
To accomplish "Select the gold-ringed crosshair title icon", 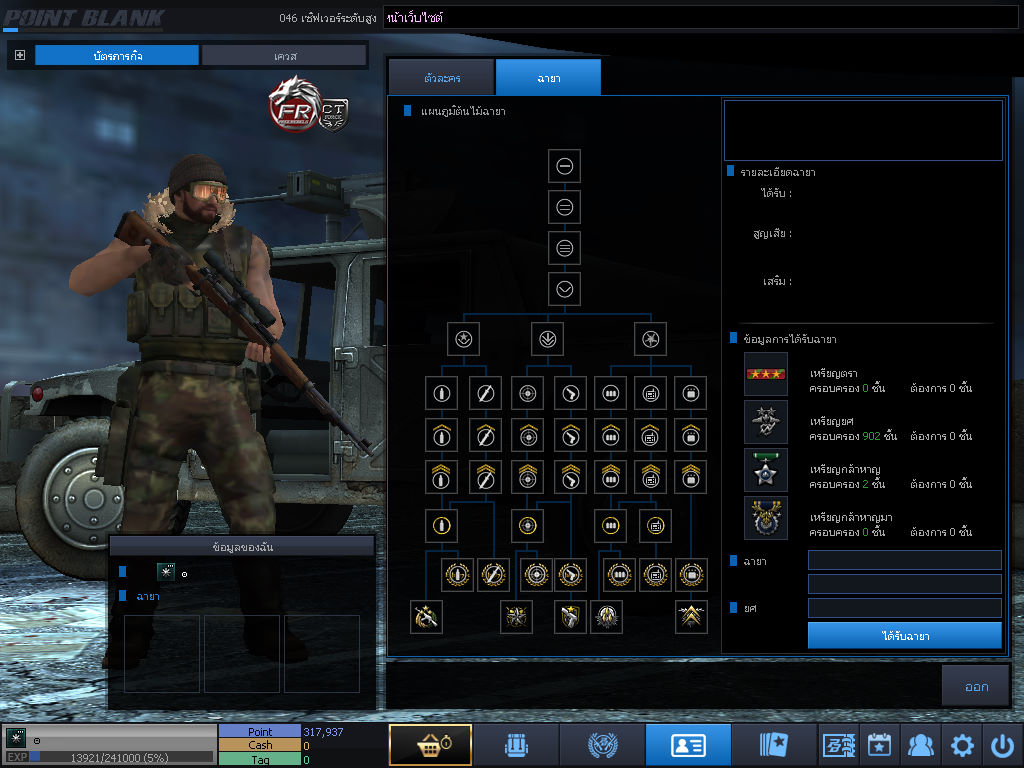I will [528, 526].
